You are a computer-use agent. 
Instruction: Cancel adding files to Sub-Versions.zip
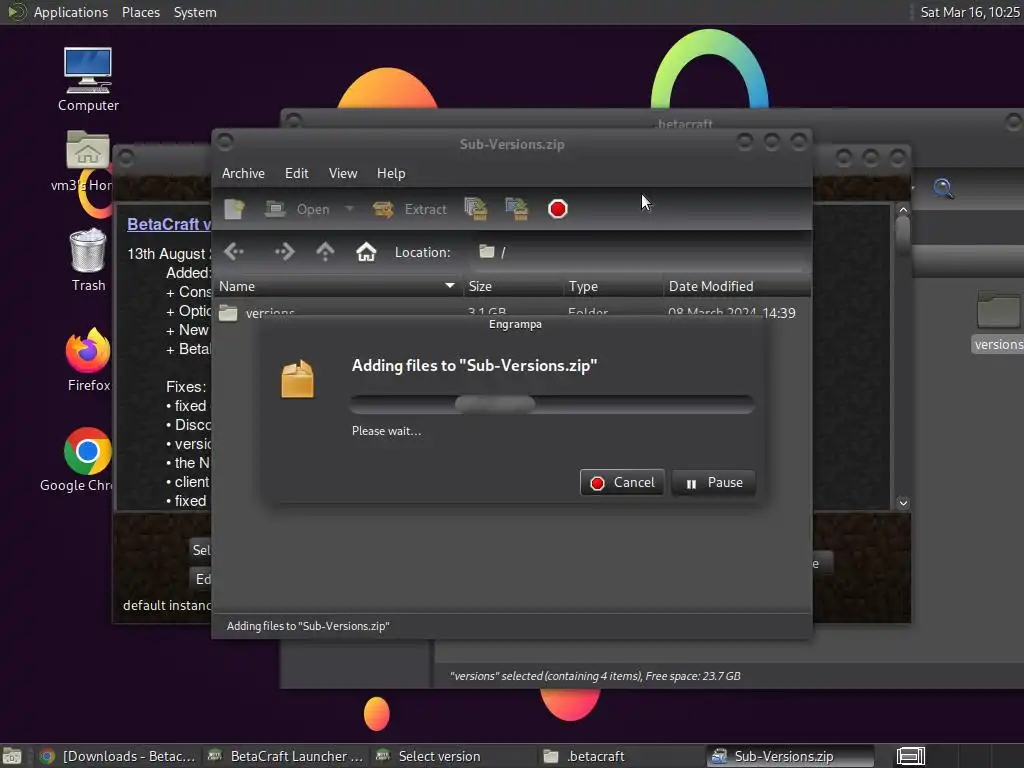pyautogui.click(x=622, y=483)
